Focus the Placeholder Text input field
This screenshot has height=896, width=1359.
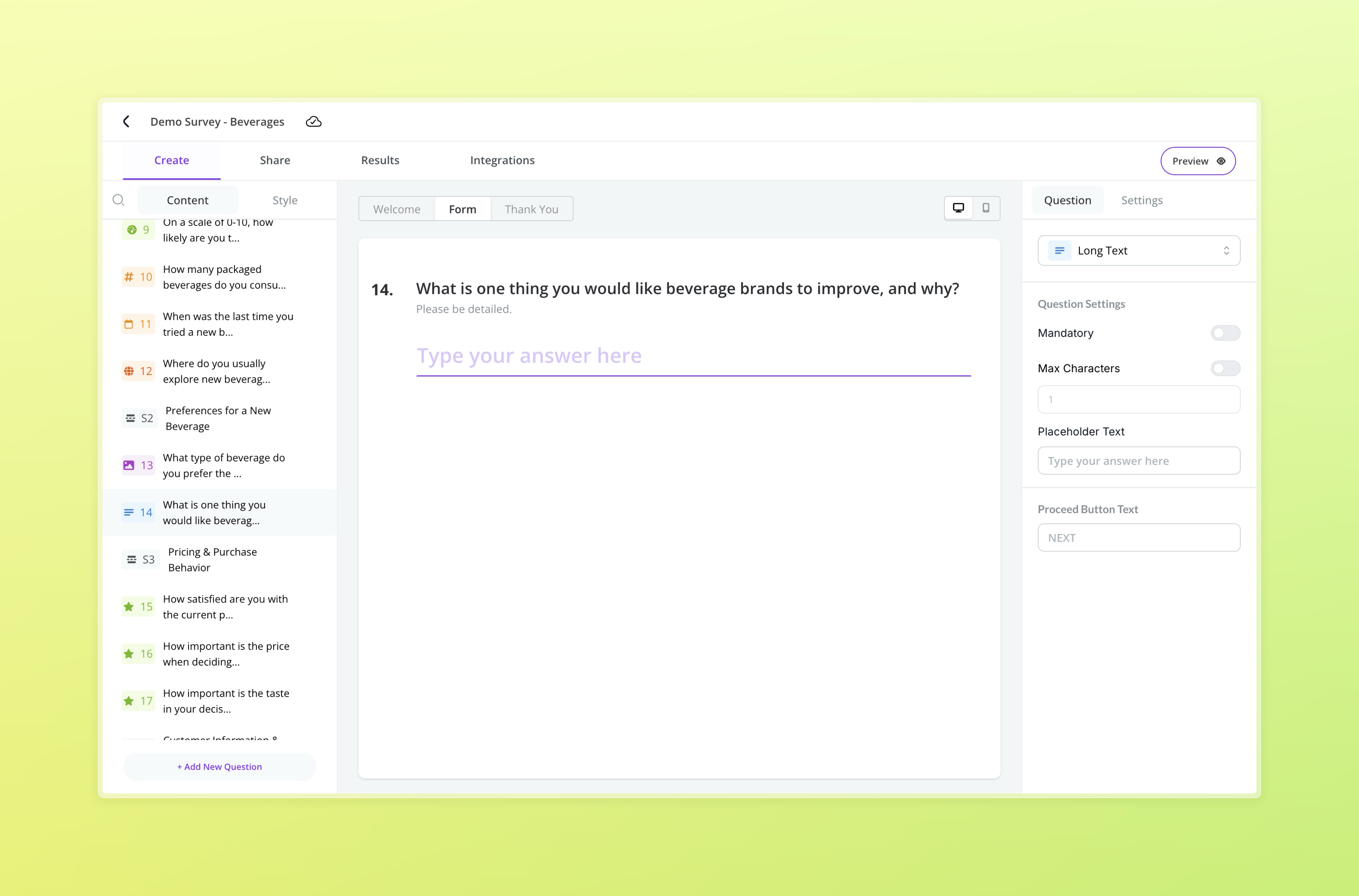pos(1139,461)
